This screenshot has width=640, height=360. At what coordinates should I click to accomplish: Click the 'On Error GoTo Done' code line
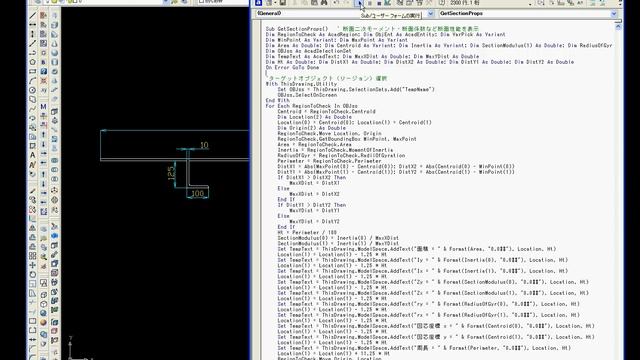(x=292, y=67)
